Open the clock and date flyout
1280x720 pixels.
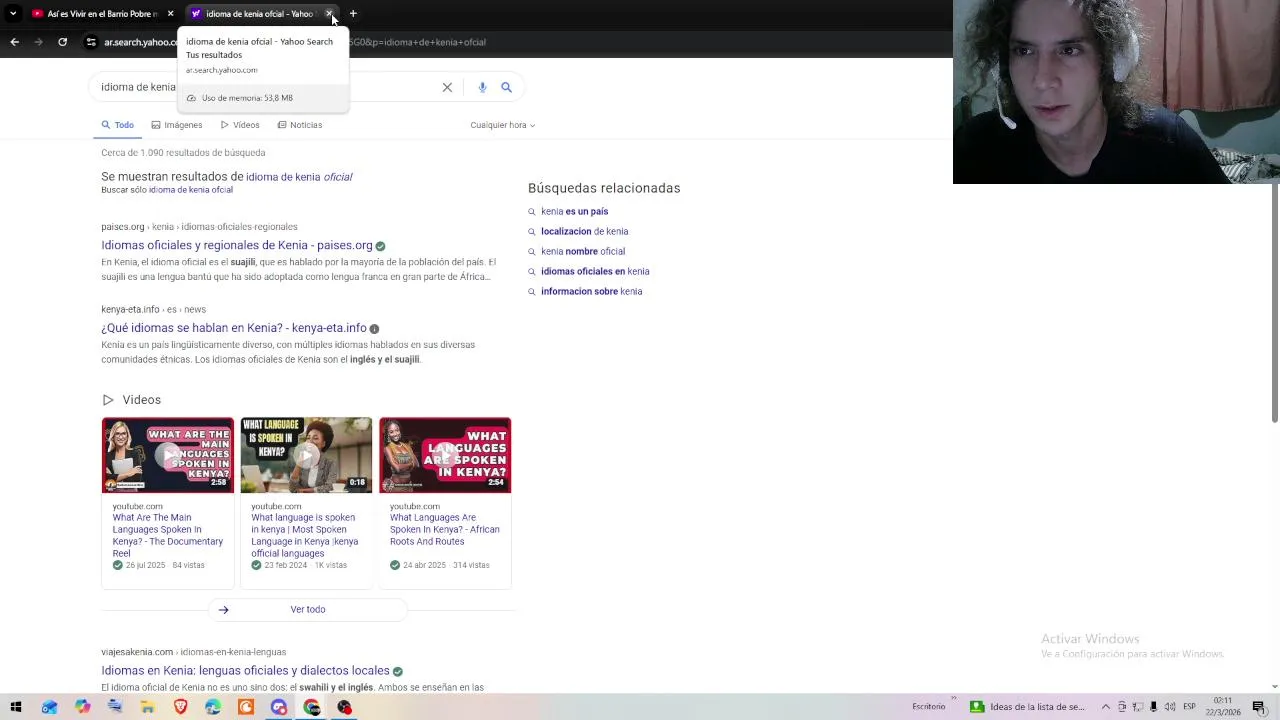(1223, 706)
